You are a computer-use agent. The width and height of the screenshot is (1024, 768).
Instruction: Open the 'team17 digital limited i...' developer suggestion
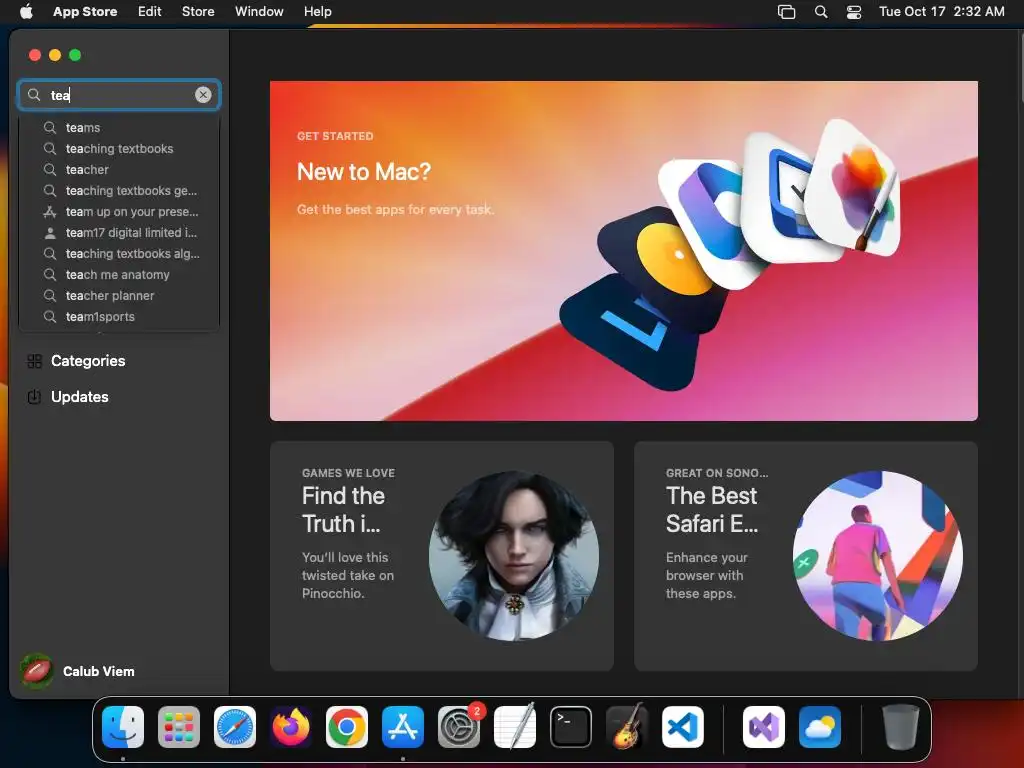[x=120, y=232]
